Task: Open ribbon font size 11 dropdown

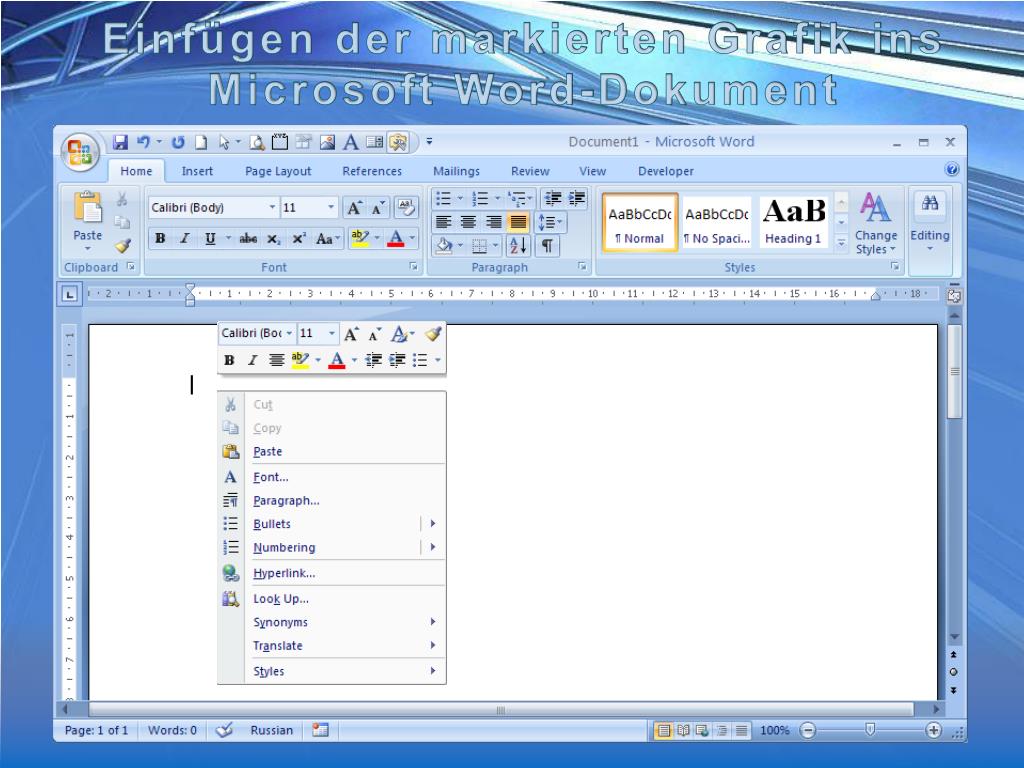Action: tap(331, 208)
